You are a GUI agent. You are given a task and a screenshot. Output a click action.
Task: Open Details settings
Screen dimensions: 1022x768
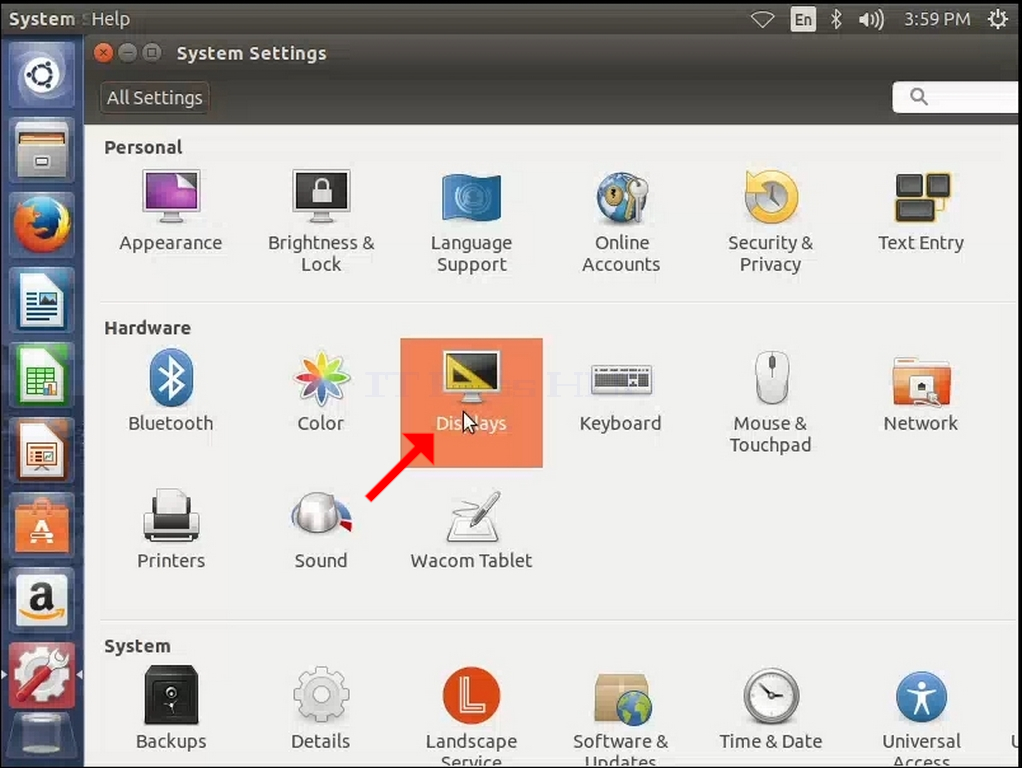pyautogui.click(x=321, y=709)
